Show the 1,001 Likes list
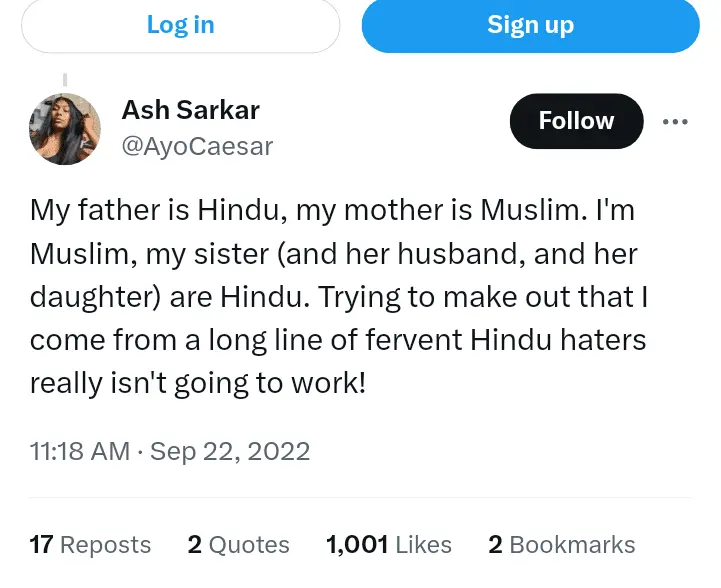The image size is (721, 588). coord(389,545)
